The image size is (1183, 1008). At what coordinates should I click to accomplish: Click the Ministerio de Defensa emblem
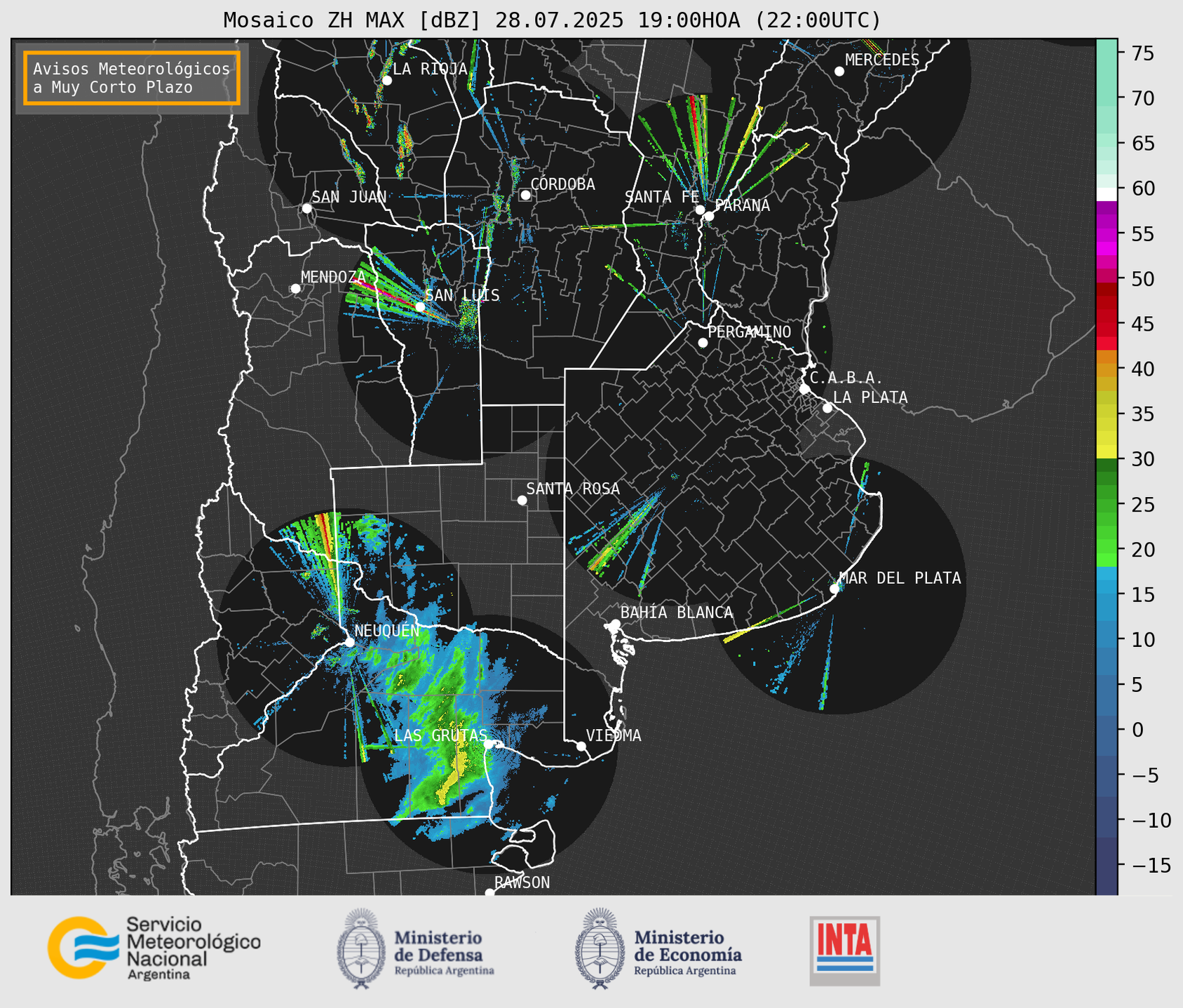pos(361,948)
